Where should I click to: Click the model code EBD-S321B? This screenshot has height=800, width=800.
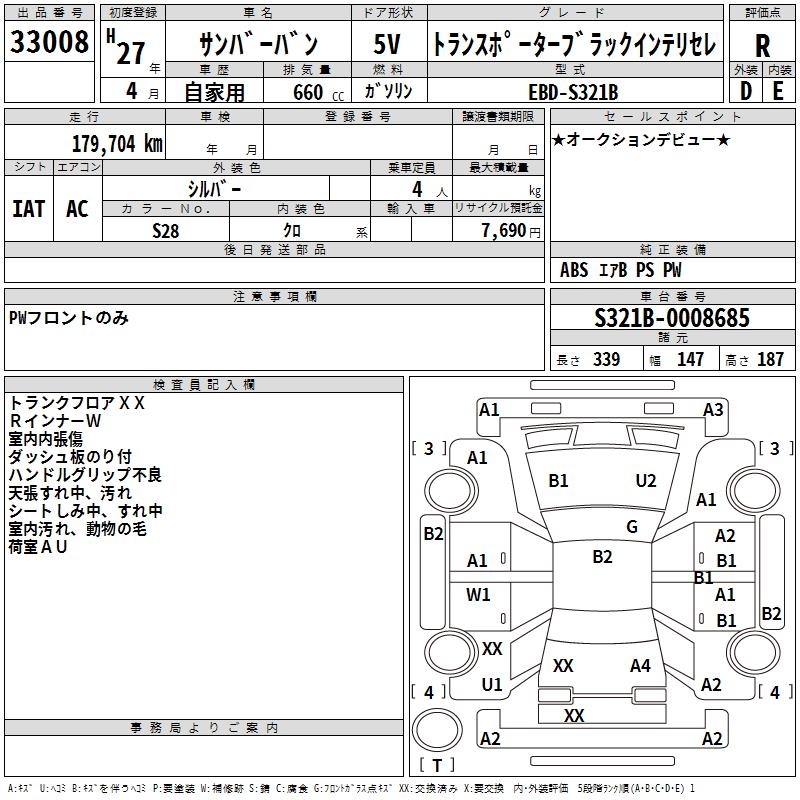(573, 92)
